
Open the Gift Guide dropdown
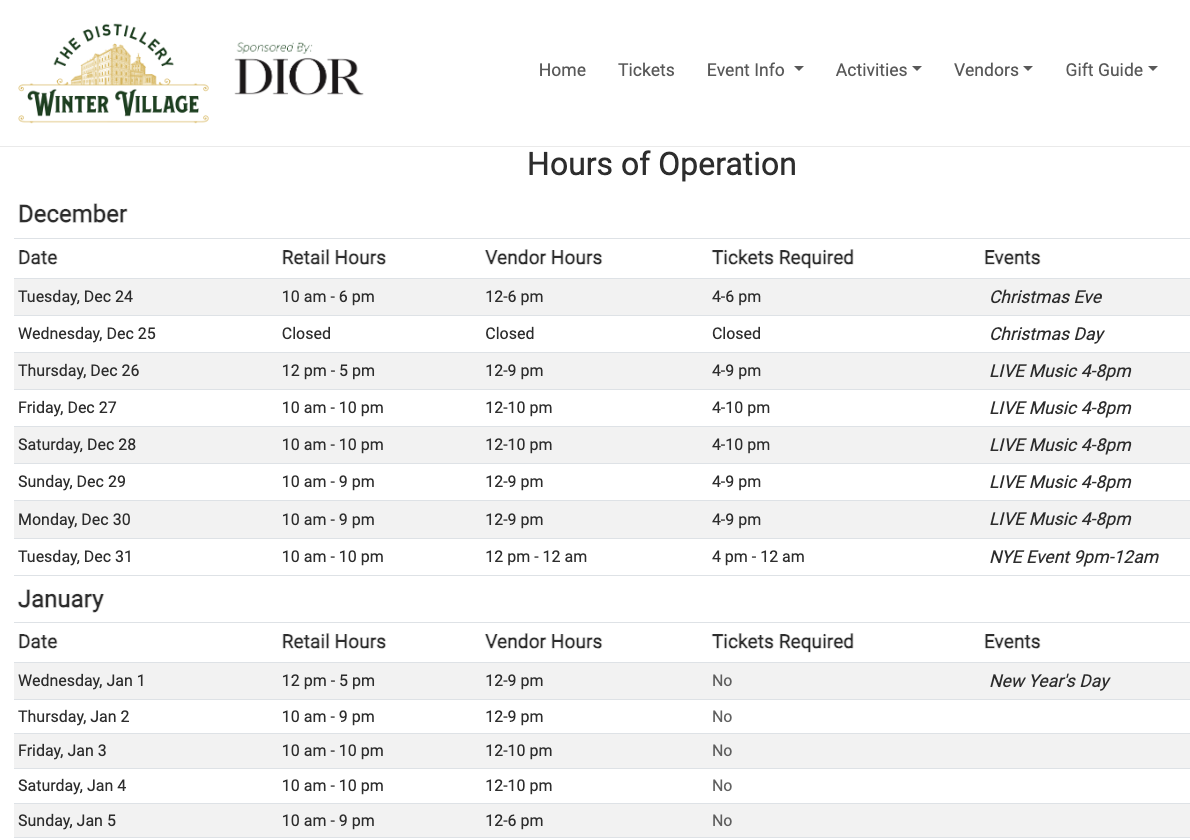(x=1111, y=70)
